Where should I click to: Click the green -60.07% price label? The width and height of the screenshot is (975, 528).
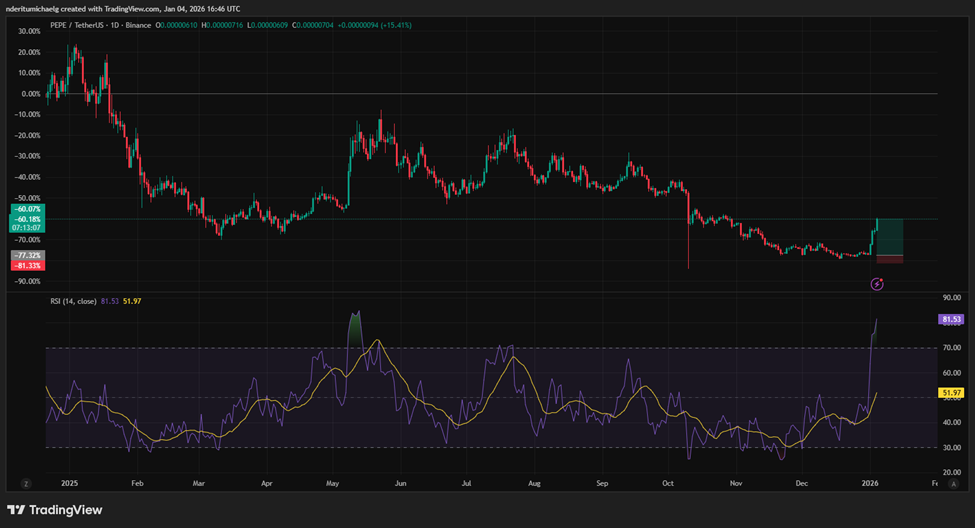25,209
